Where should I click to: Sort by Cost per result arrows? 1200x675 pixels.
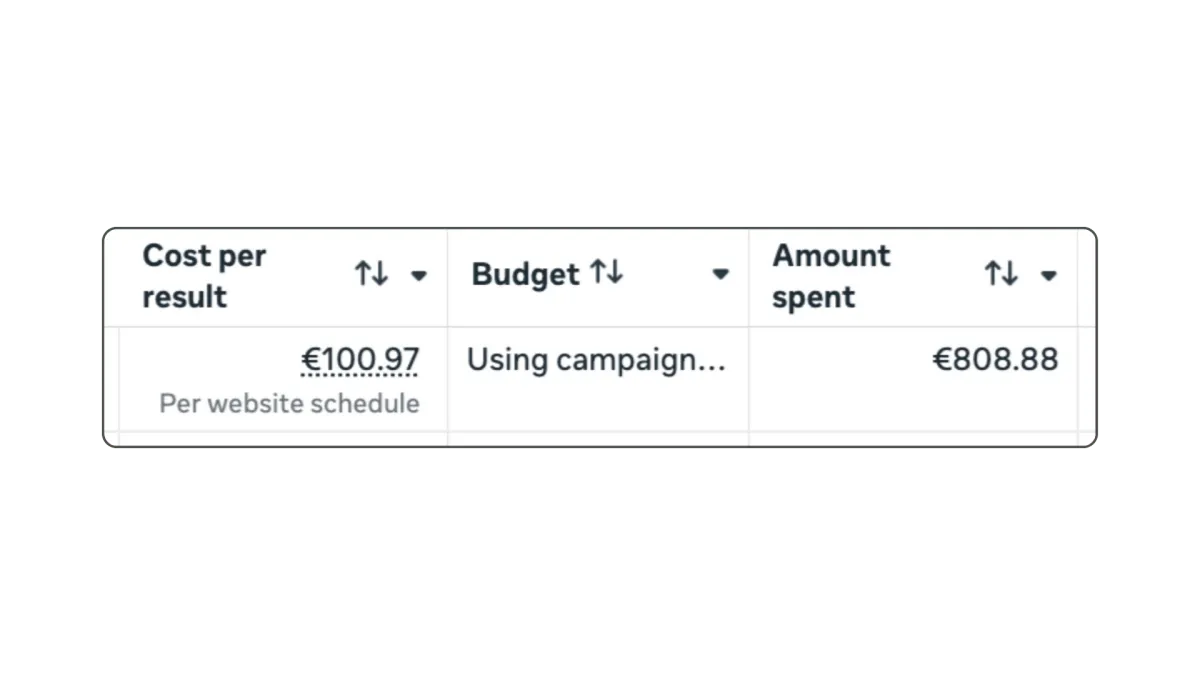point(371,274)
